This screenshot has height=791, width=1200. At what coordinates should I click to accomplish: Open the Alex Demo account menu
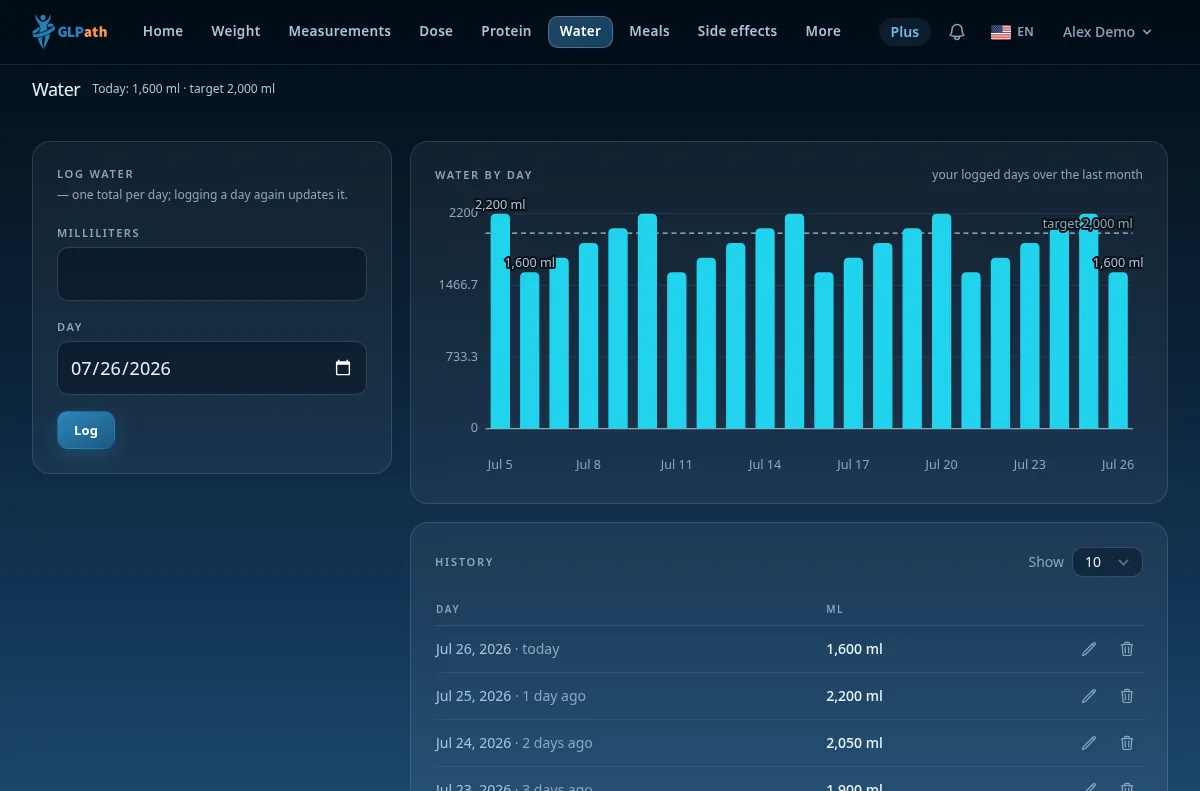pos(1107,32)
